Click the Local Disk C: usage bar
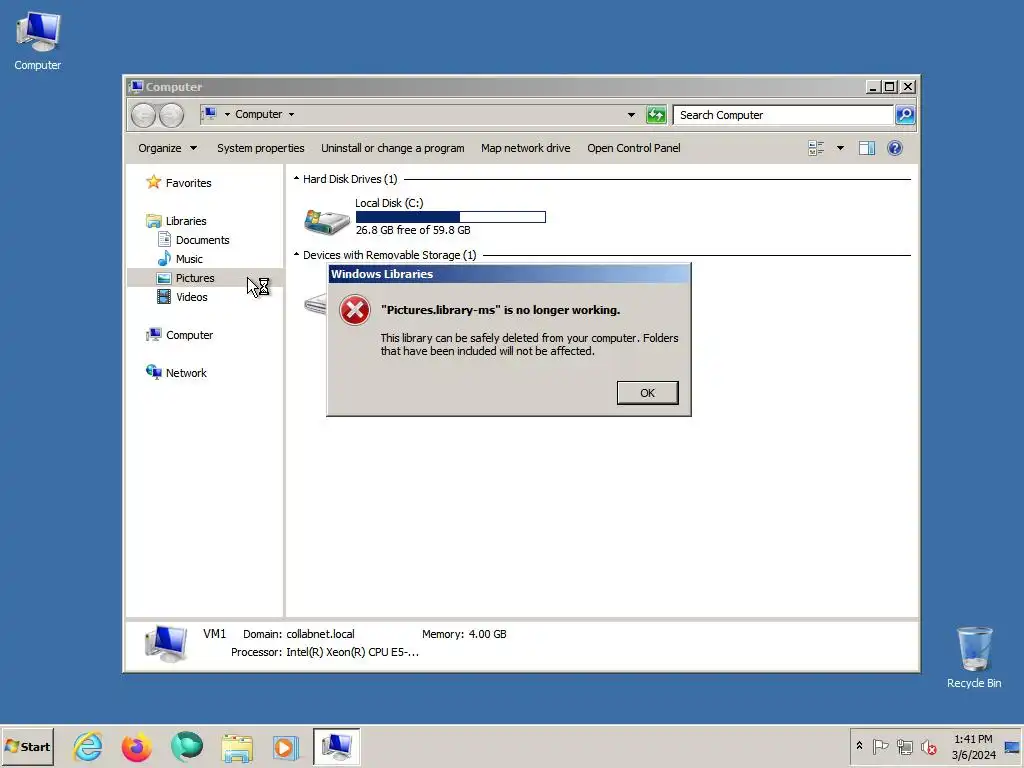Screen dimensions: 1024x768 point(451,217)
